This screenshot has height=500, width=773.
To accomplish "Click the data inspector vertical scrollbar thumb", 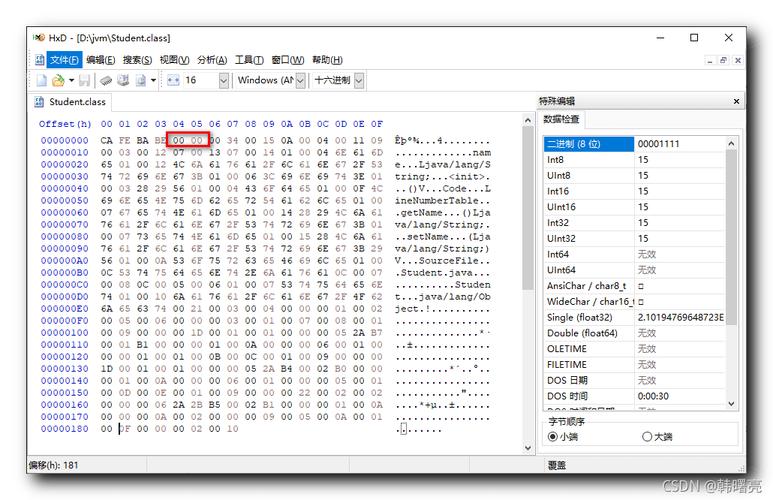I will pos(731,237).
